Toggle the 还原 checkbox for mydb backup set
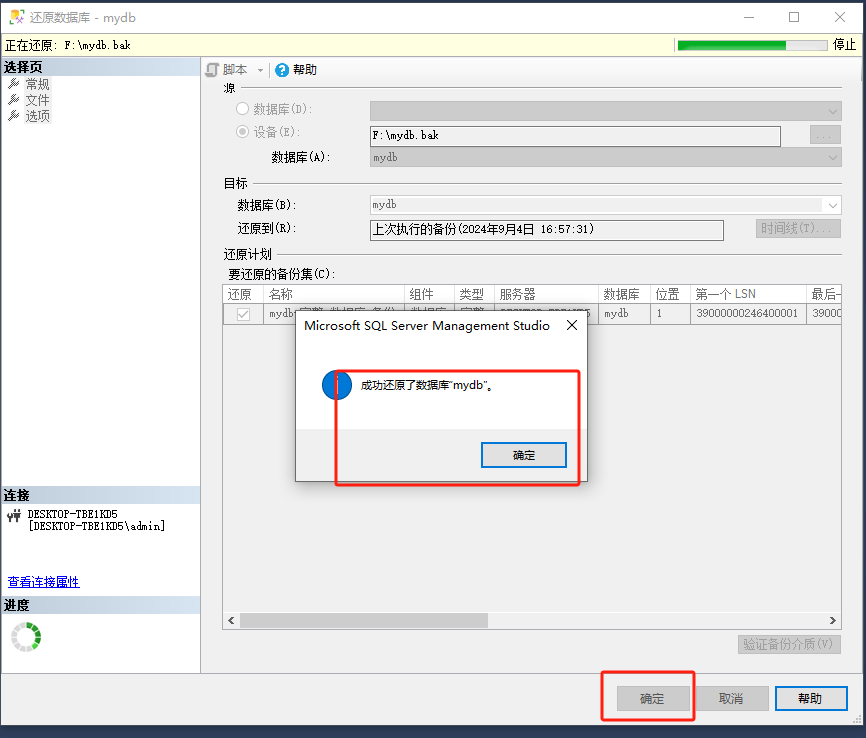 click(x=243, y=314)
